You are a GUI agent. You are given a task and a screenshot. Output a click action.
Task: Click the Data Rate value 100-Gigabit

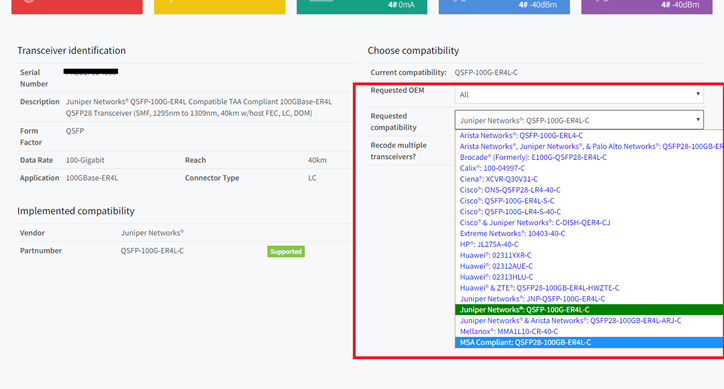tap(85, 160)
